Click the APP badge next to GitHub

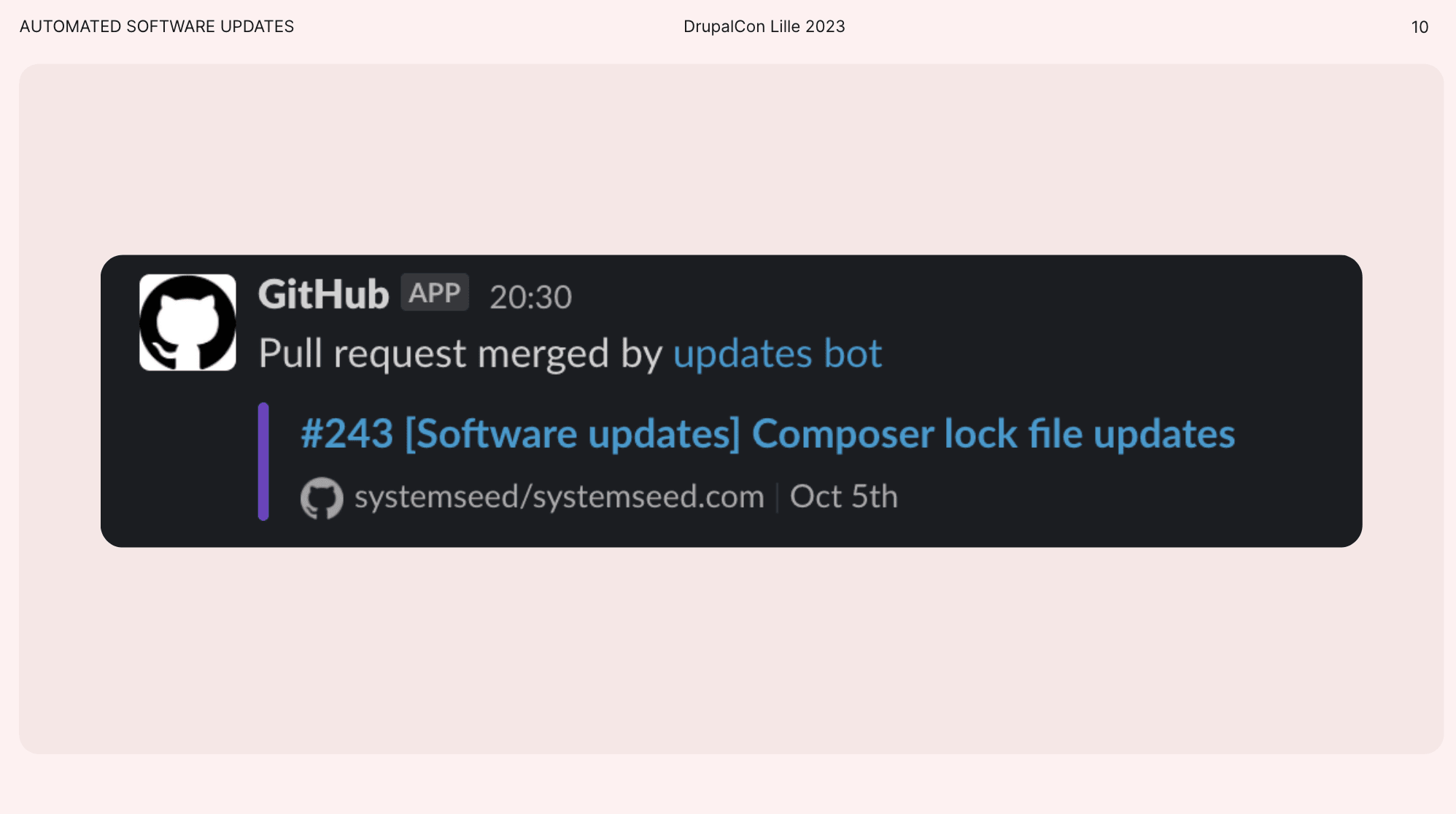point(435,293)
